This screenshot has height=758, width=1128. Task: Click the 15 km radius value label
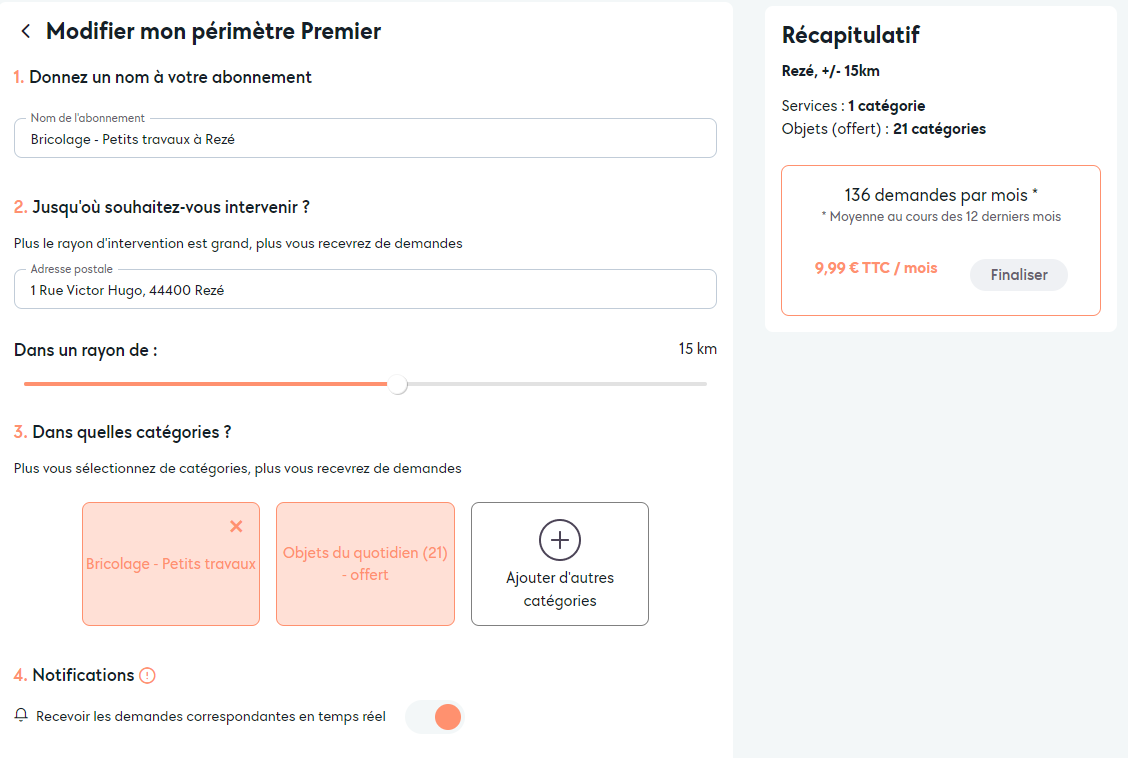[697, 349]
